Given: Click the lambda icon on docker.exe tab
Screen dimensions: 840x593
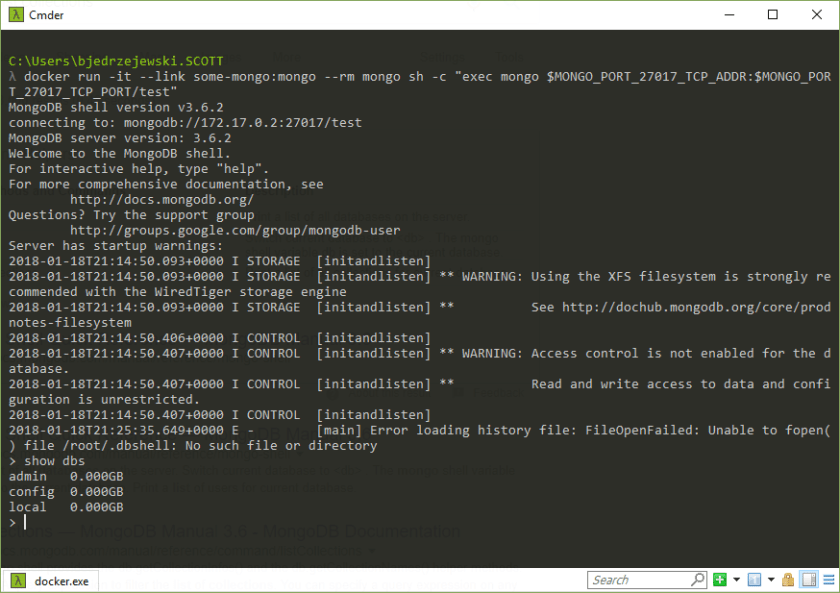Looking at the screenshot, I should 19,581.
